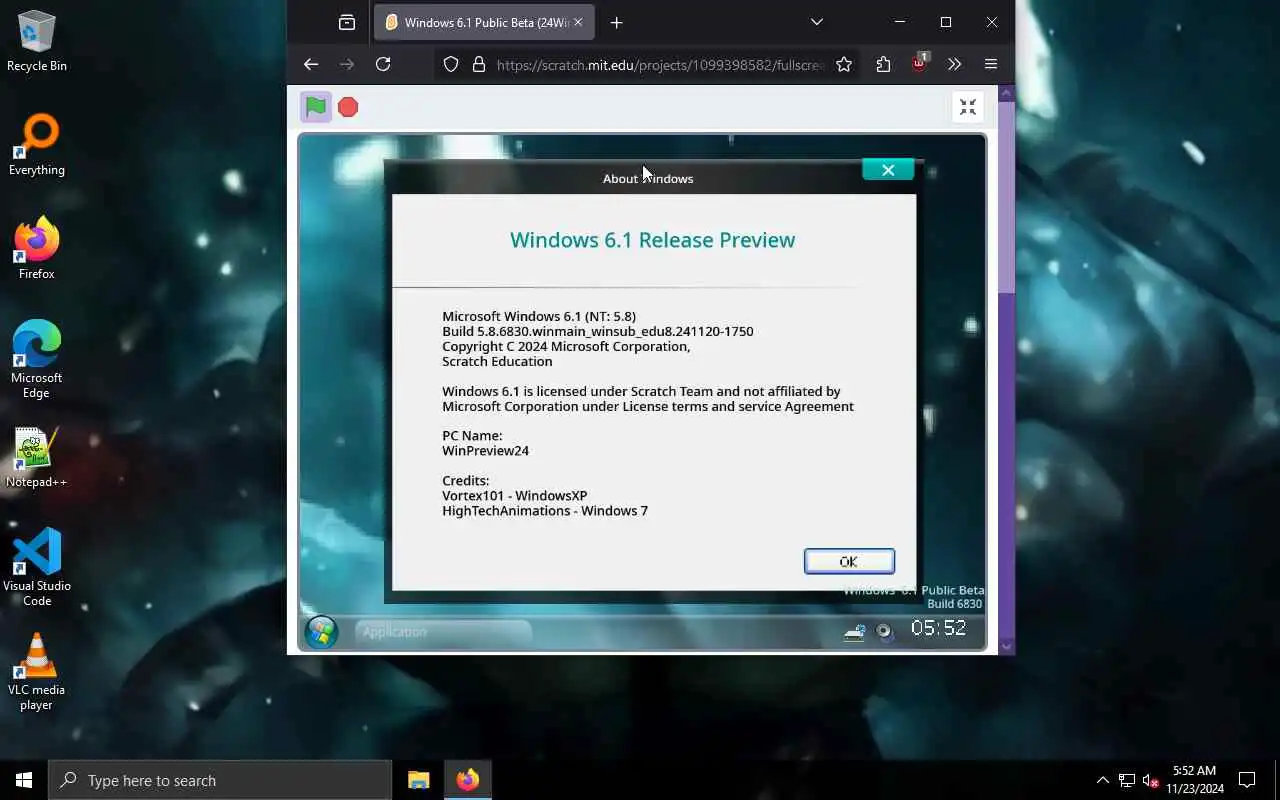
Task: List all tabs dropdown
Action: [x=817, y=22]
